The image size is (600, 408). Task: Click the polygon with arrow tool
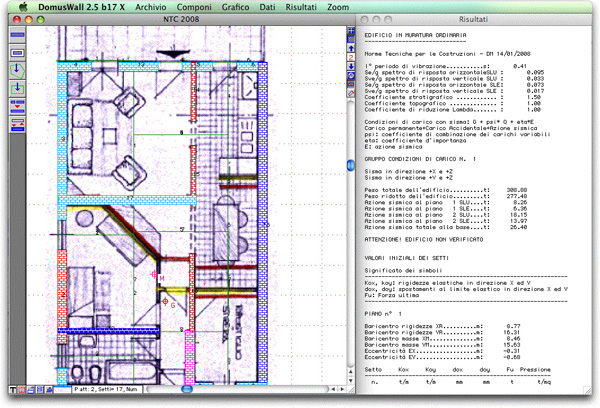[17, 71]
